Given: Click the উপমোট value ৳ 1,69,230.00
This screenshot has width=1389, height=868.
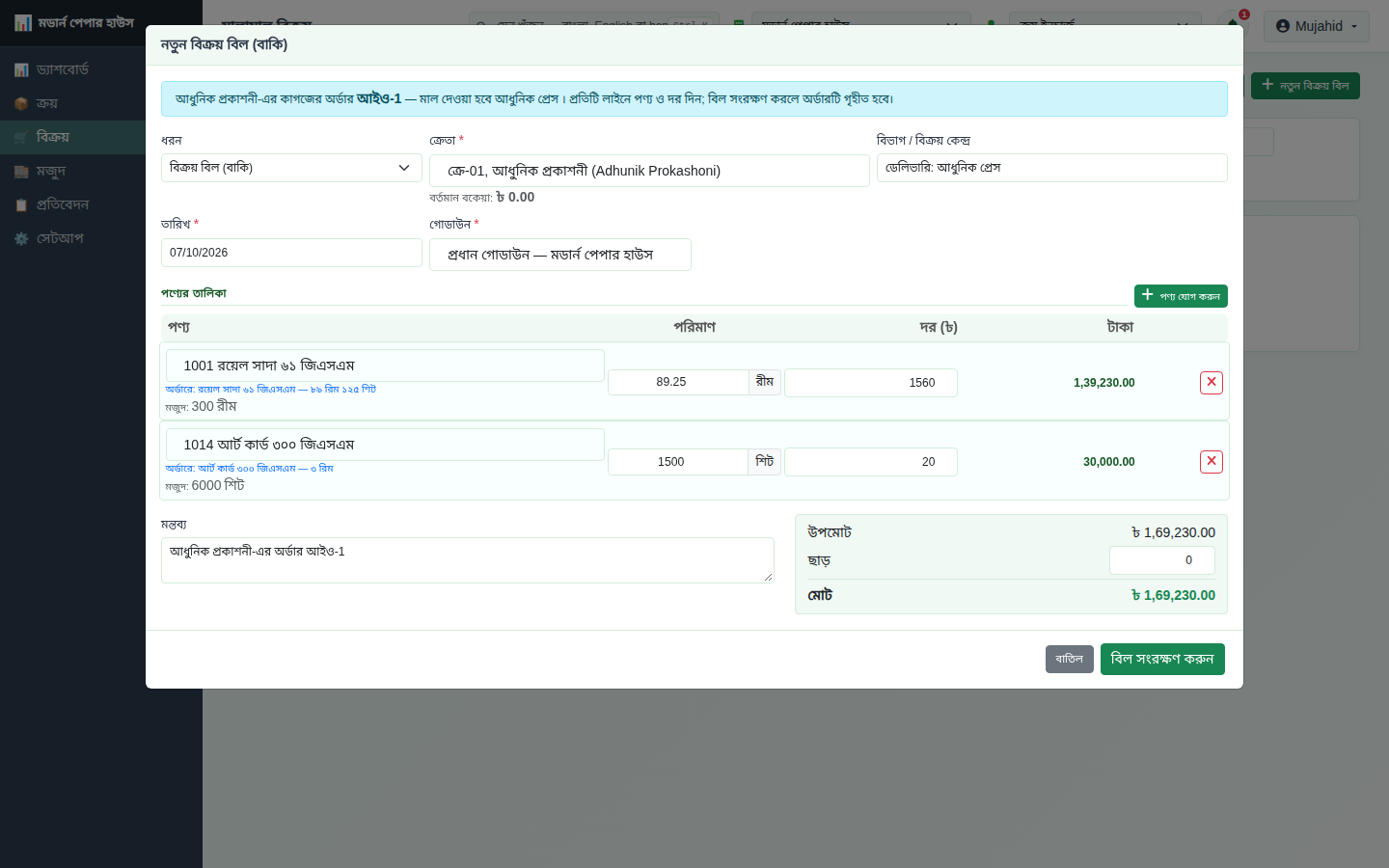Looking at the screenshot, I should click(1173, 532).
